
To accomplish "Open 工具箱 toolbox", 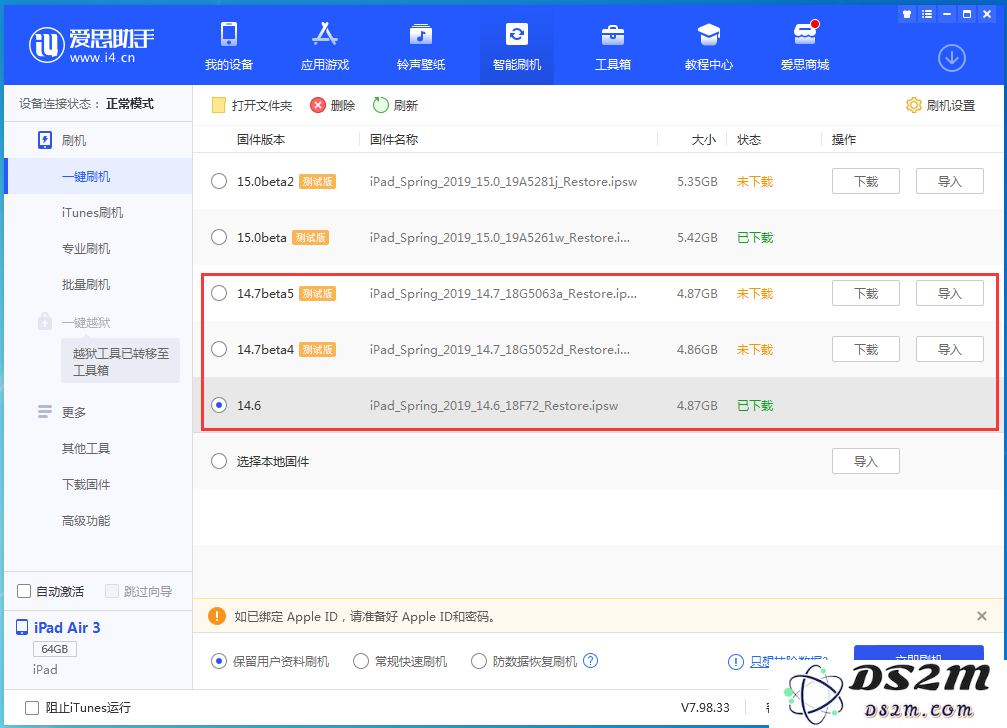I will [x=613, y=46].
